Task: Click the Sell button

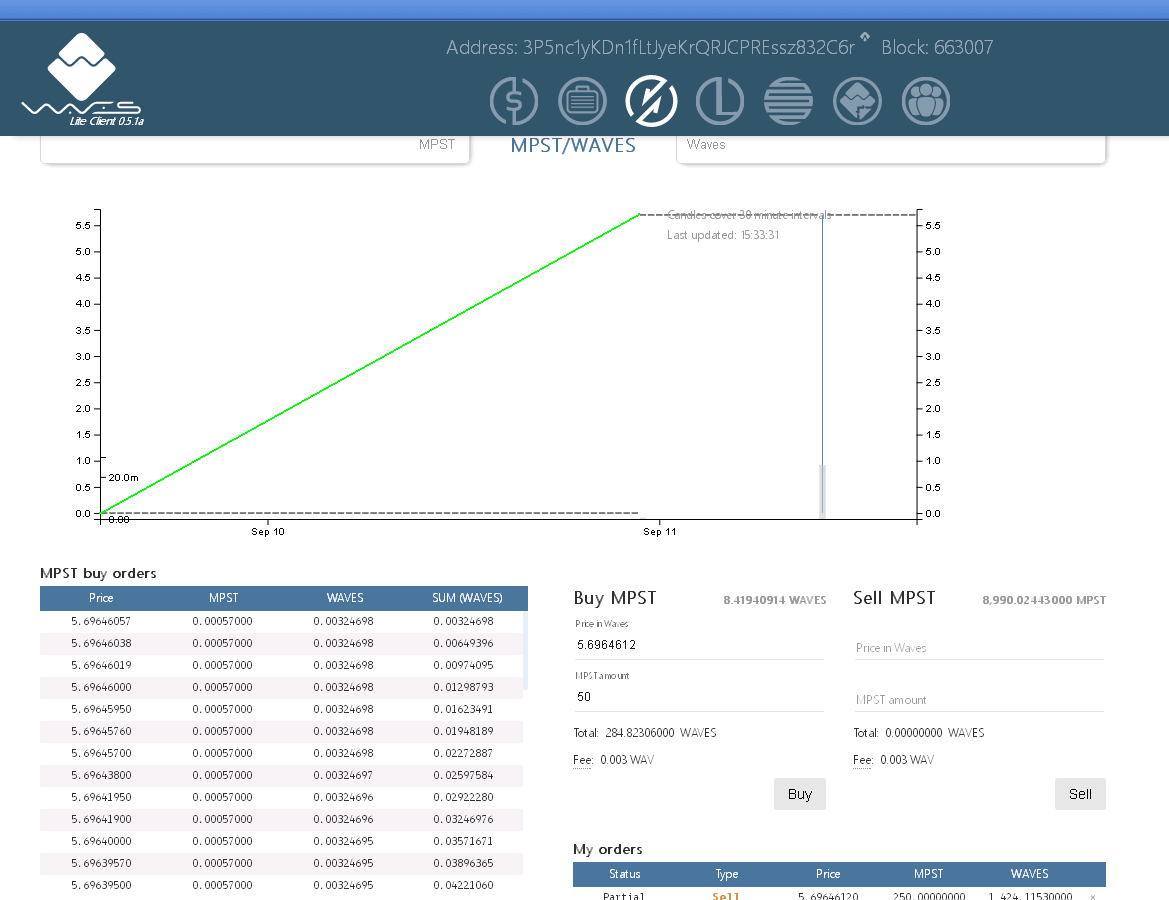Action: tap(1080, 794)
